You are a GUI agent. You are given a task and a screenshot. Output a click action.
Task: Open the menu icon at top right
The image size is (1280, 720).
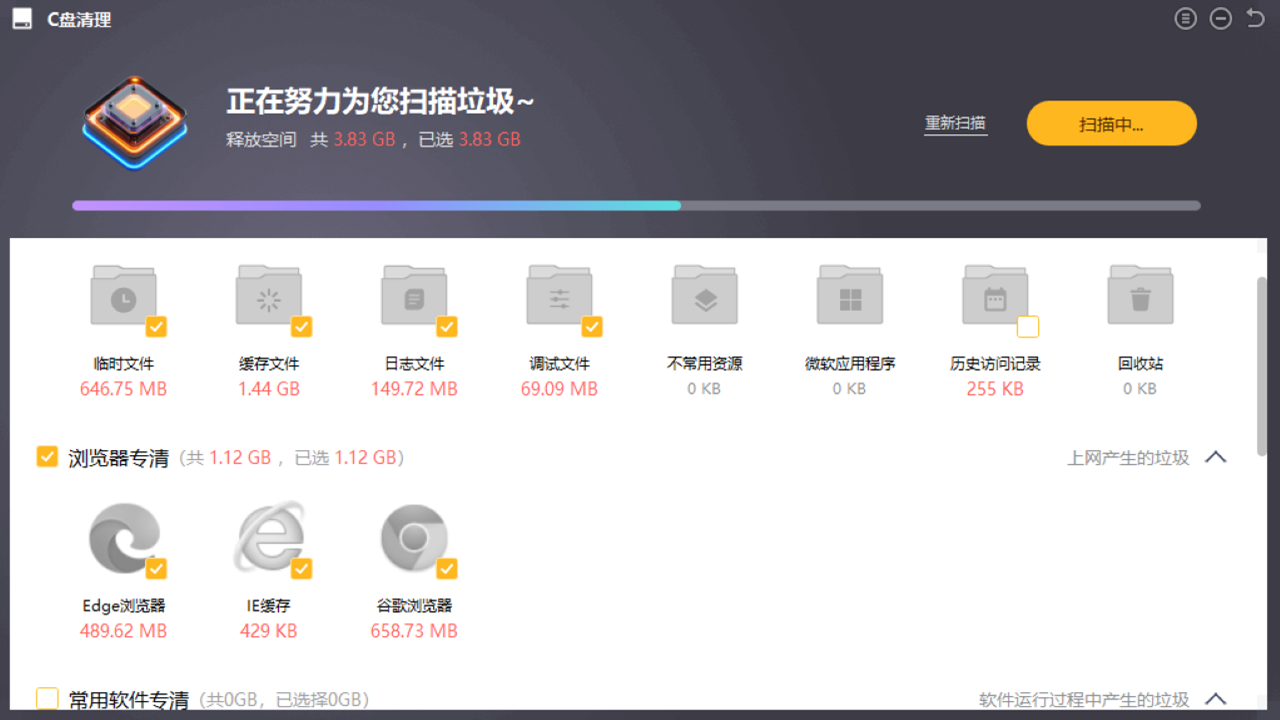pos(1185,18)
